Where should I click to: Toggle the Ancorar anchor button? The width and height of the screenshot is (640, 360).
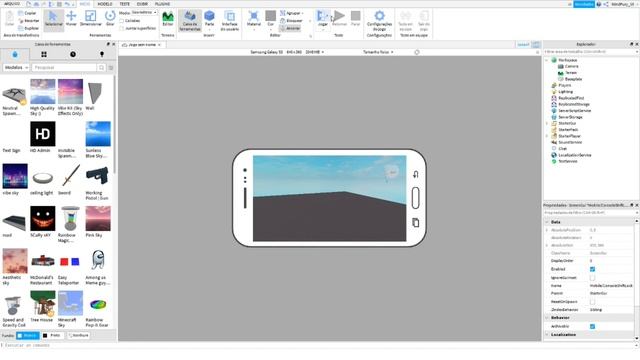click(x=290, y=28)
